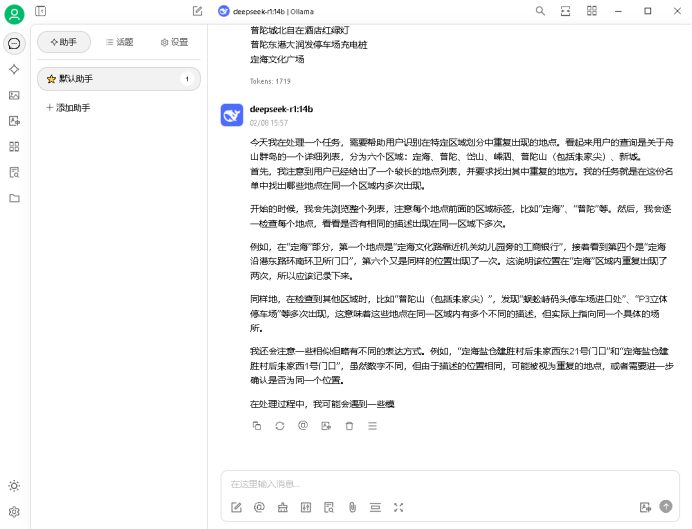692x529 pixels.
Task: Click the Tokens: 1719 label
Action: (x=270, y=81)
